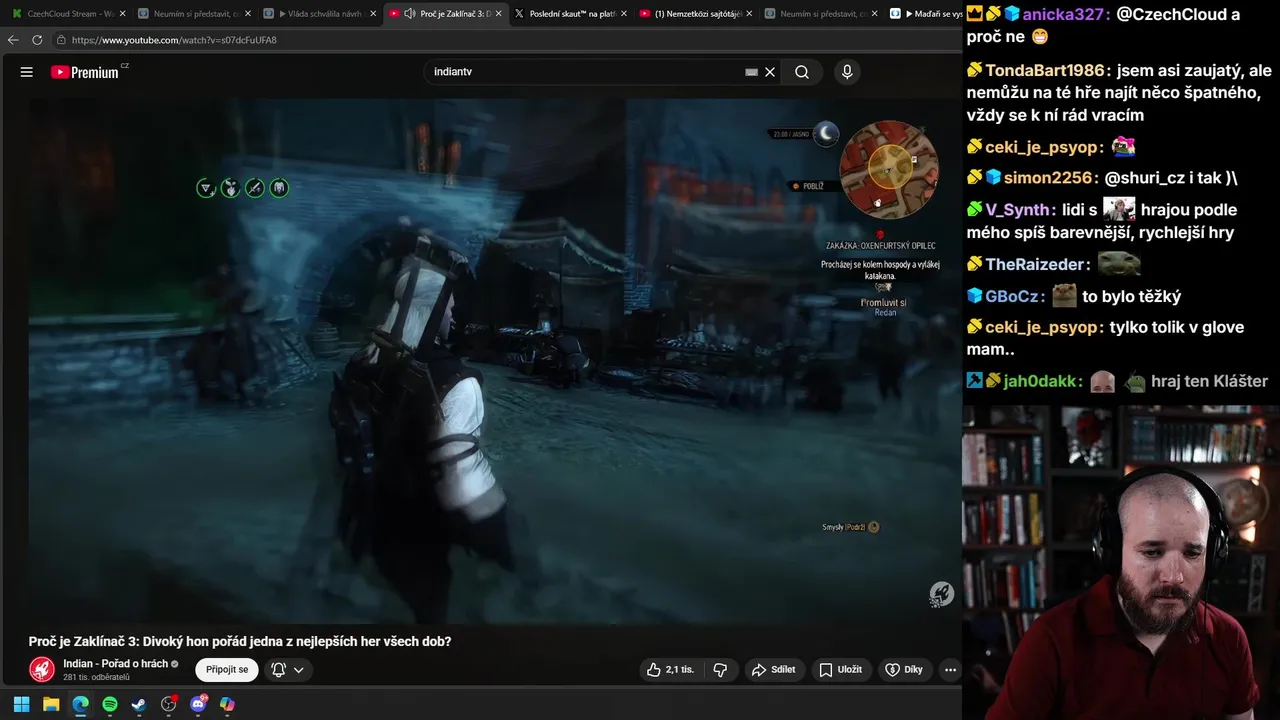
Task: Close the CzechCloud Stream tab
Action: pos(122,14)
